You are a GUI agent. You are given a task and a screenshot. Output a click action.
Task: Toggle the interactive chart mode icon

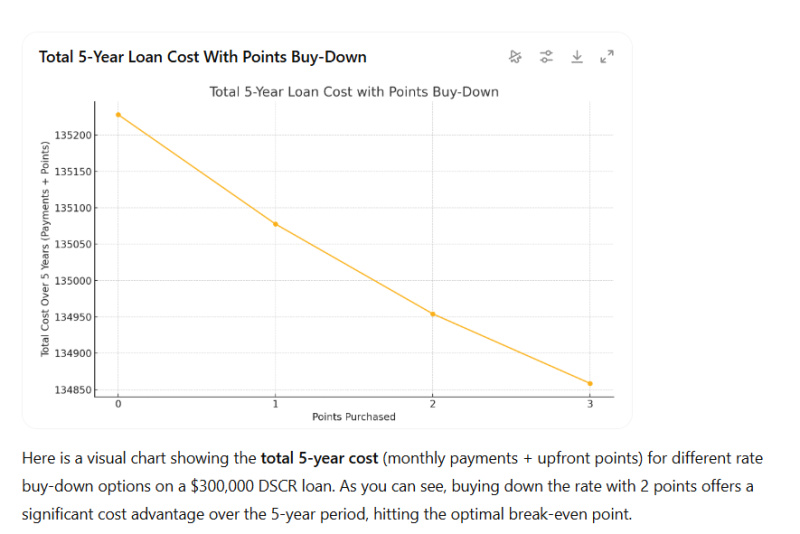pyautogui.click(x=516, y=57)
